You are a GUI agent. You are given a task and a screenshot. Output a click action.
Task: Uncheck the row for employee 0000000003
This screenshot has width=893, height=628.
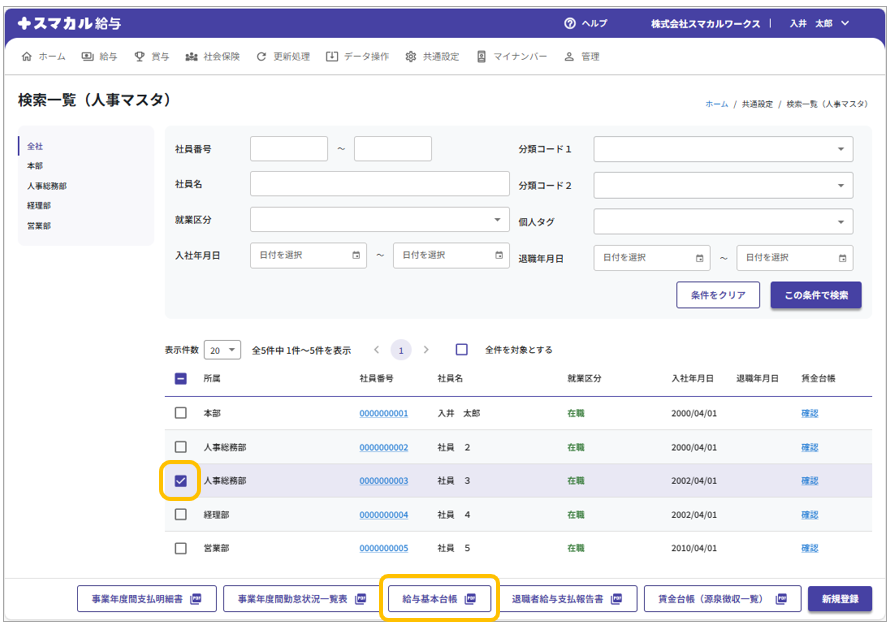coord(181,481)
